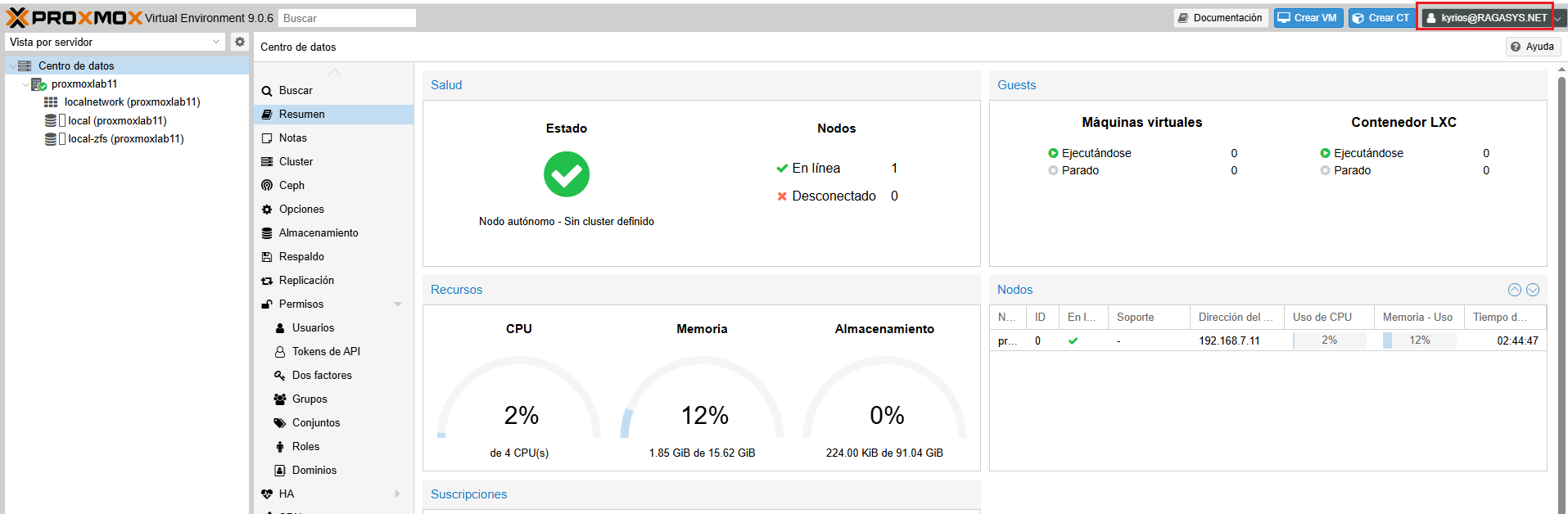Image resolution: width=1568 pixels, height=514 pixels.
Task: Click the Usuarios user icon
Action: pyautogui.click(x=280, y=328)
